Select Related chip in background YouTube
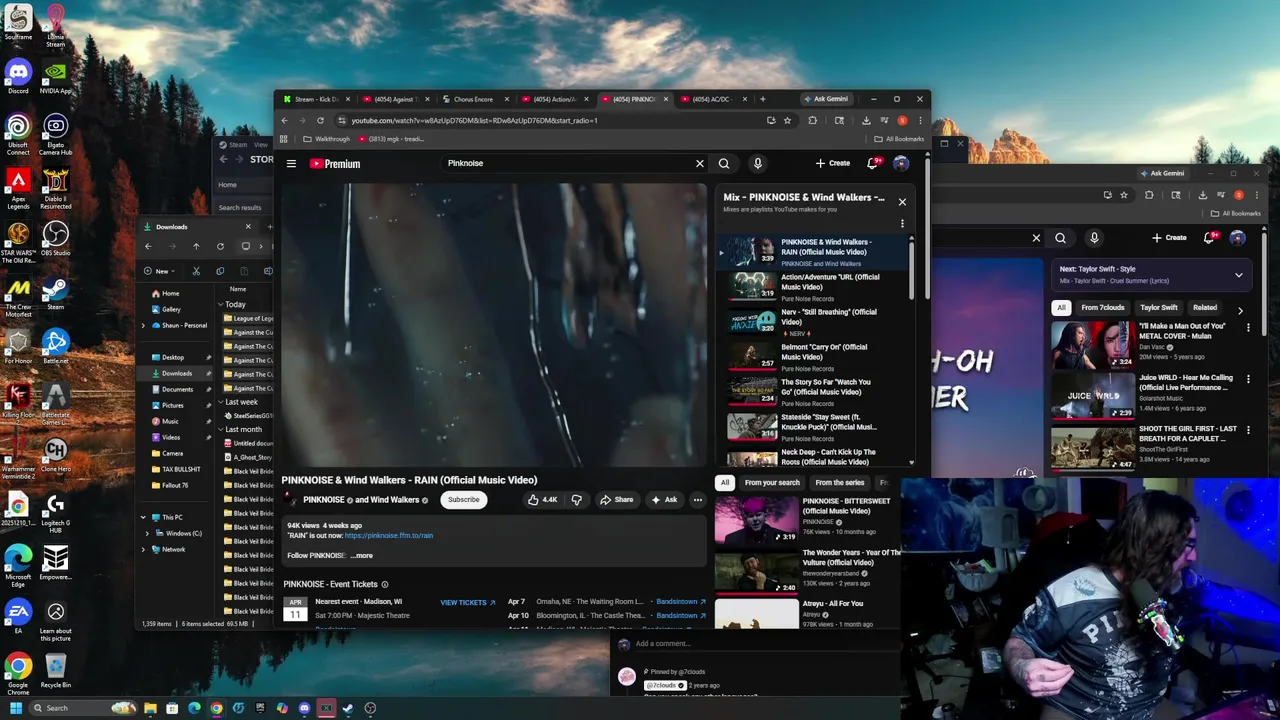Image resolution: width=1280 pixels, height=720 pixels. click(x=1205, y=308)
